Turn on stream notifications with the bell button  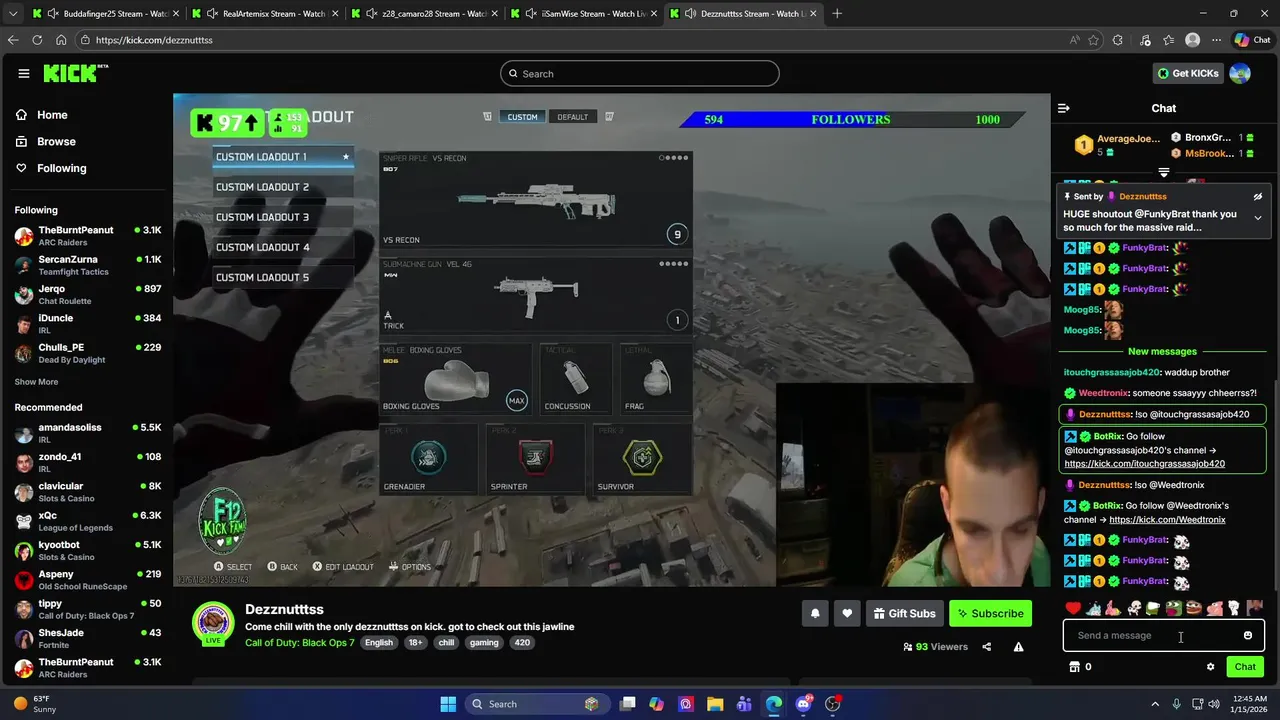tap(815, 613)
